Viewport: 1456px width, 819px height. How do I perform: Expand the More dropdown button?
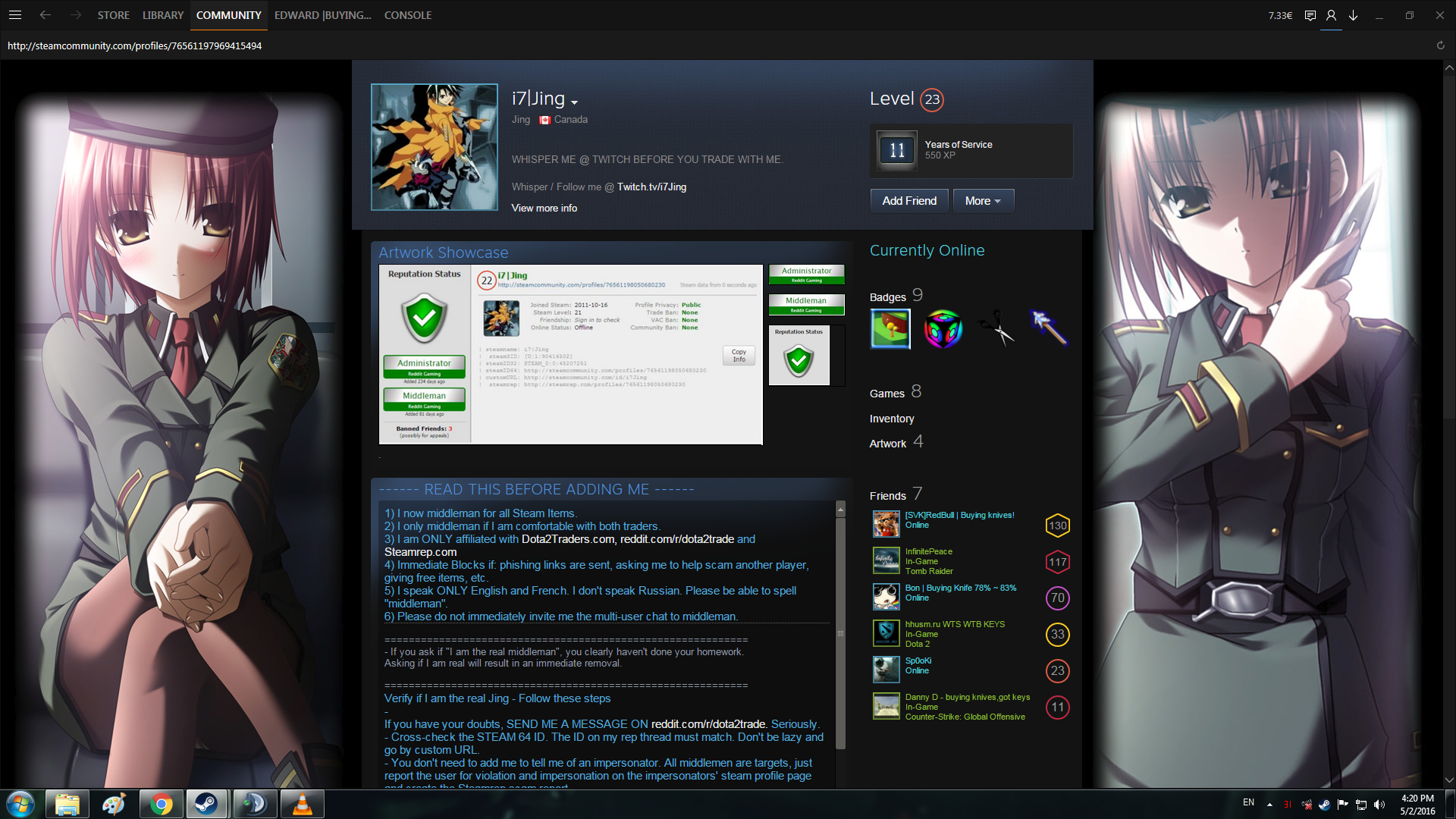[x=983, y=201]
